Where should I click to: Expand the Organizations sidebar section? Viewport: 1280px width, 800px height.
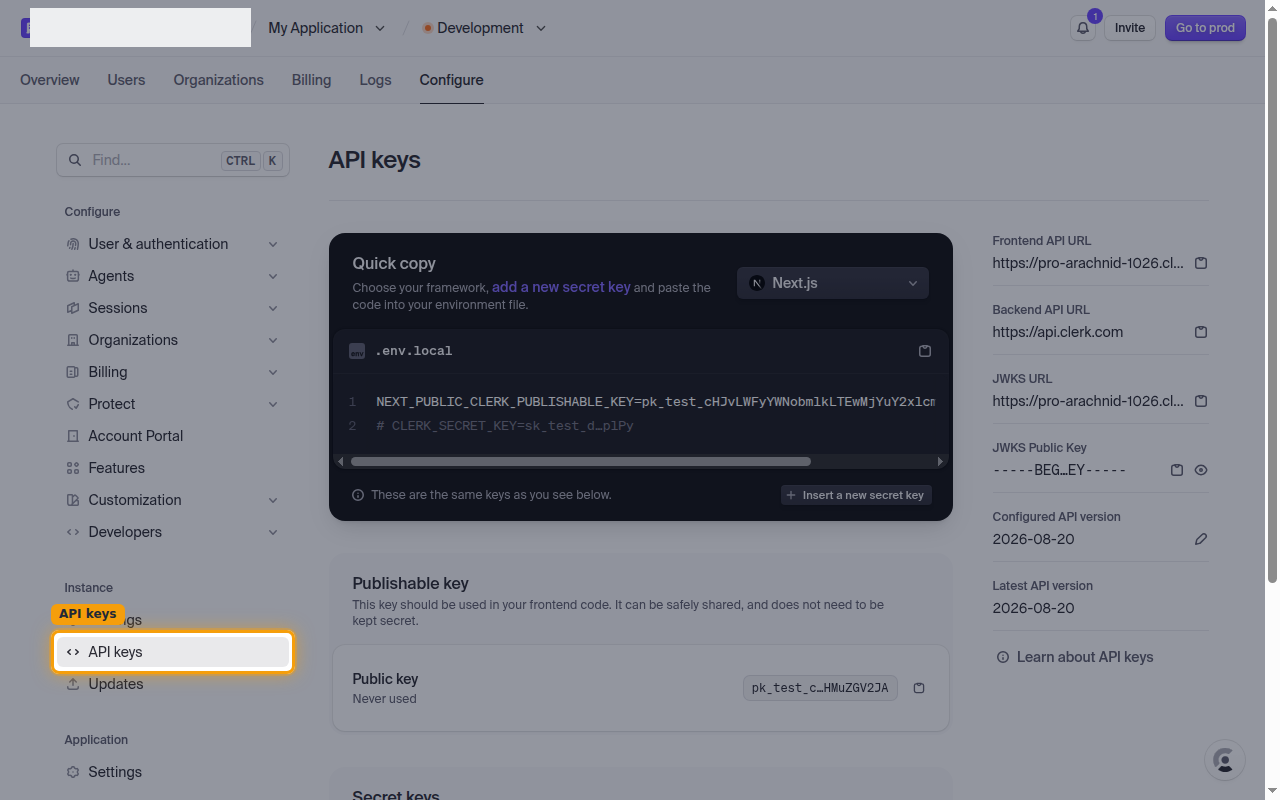[172, 340]
